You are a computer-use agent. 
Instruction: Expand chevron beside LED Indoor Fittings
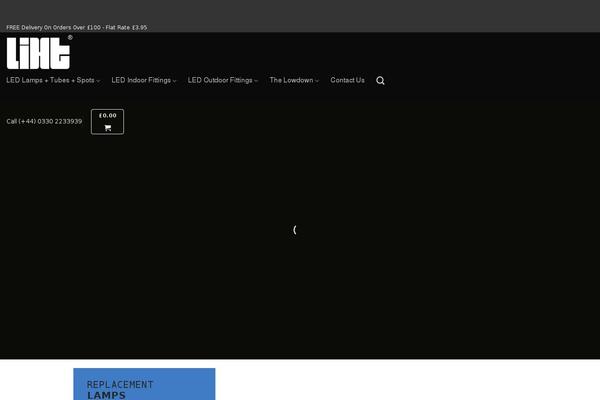coord(174,81)
